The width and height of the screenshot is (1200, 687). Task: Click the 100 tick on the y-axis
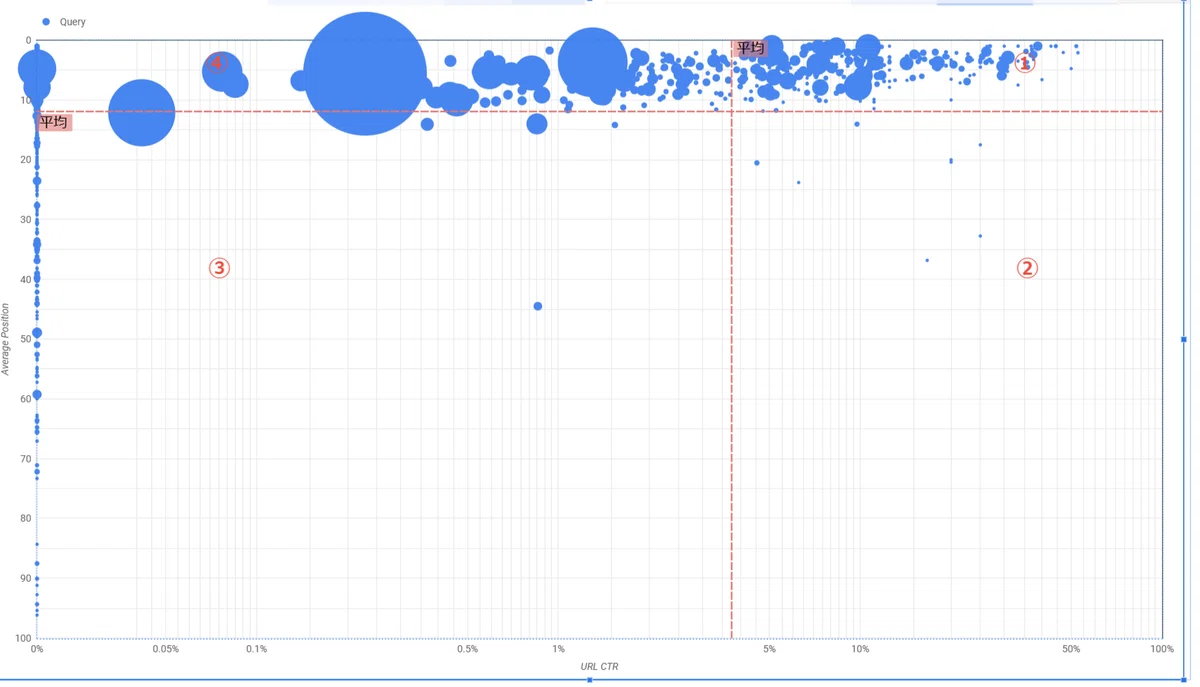pyautogui.click(x=24, y=638)
